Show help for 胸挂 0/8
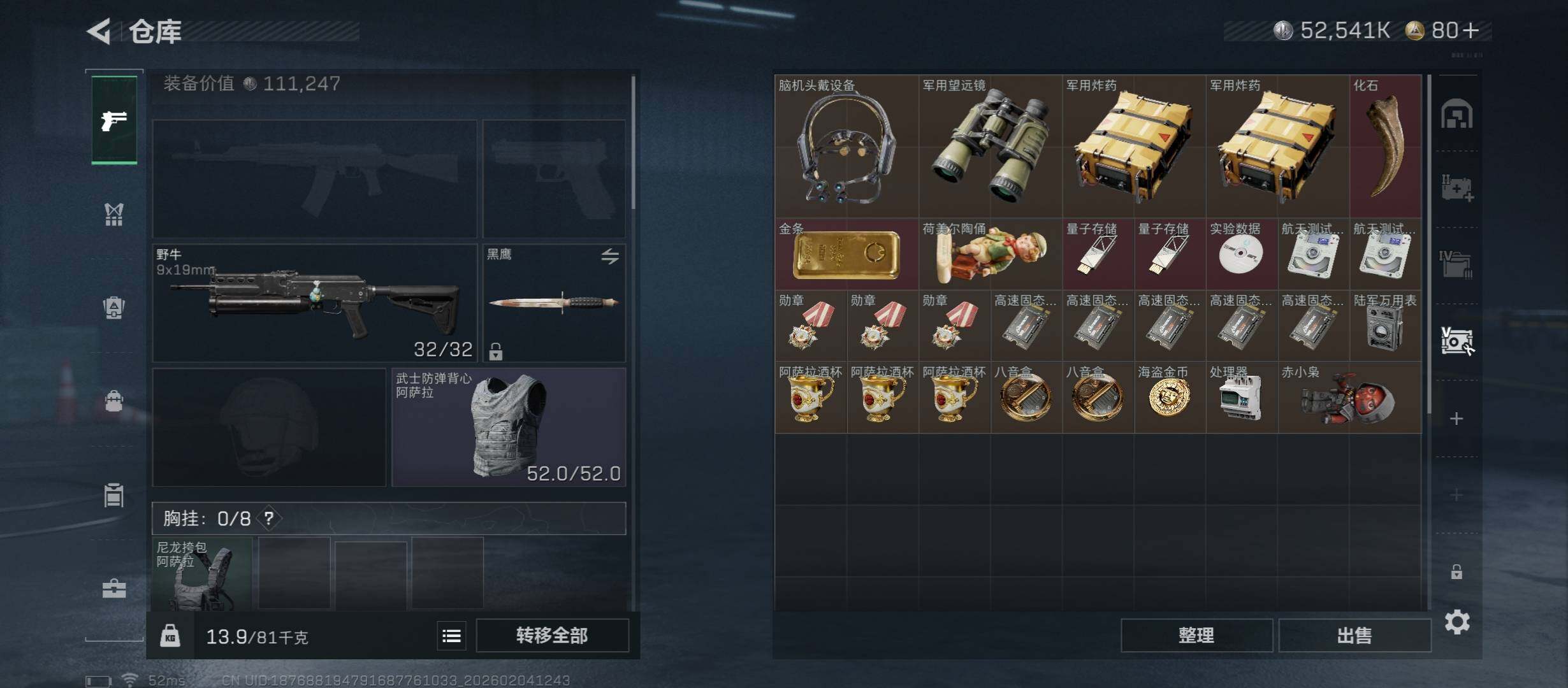Screen dimensions: 1568x688 click(x=269, y=519)
